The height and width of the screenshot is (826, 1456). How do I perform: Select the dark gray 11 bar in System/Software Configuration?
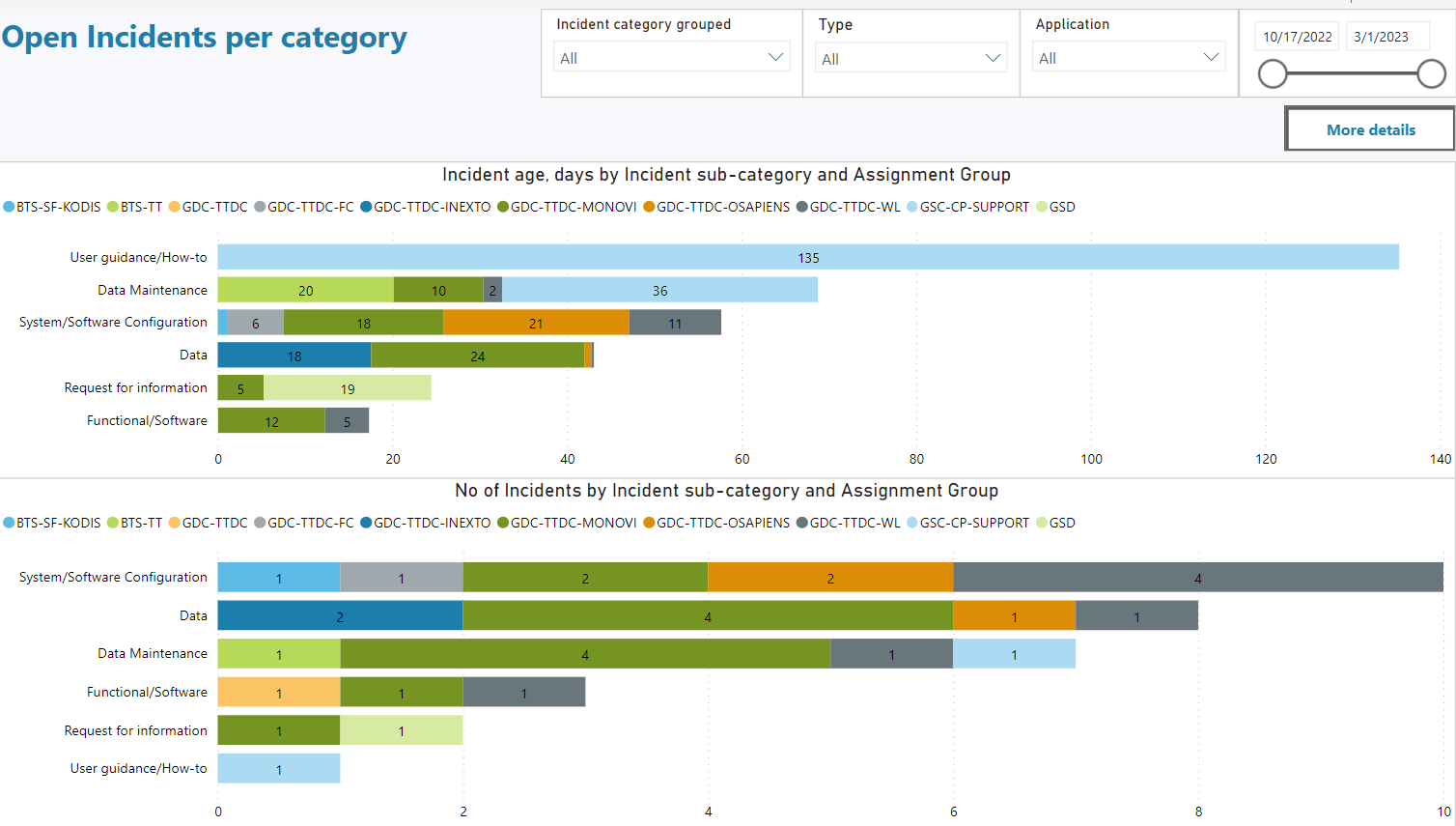675,323
